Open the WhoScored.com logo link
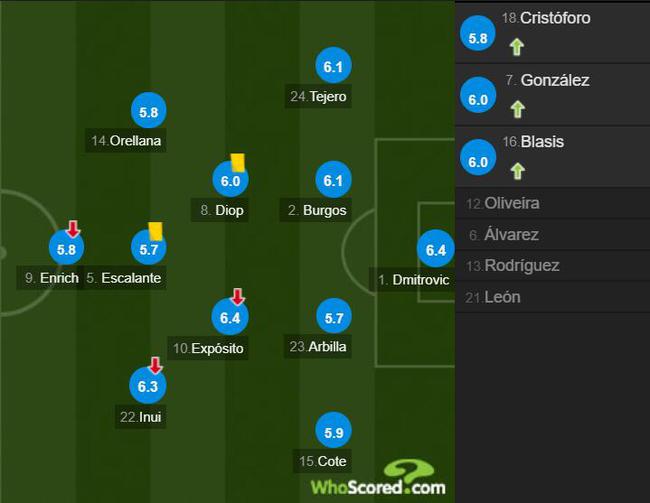Image resolution: width=650 pixels, height=503 pixels. (378, 478)
